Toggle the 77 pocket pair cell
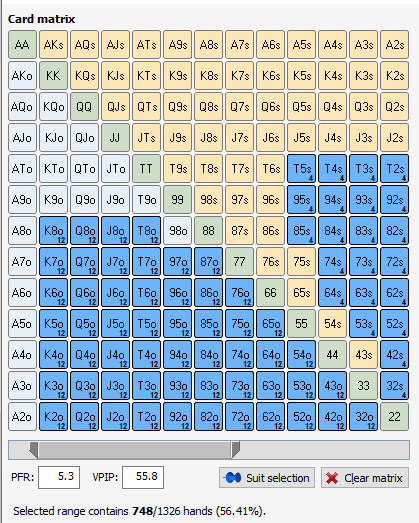The image size is (419, 523). click(x=240, y=262)
